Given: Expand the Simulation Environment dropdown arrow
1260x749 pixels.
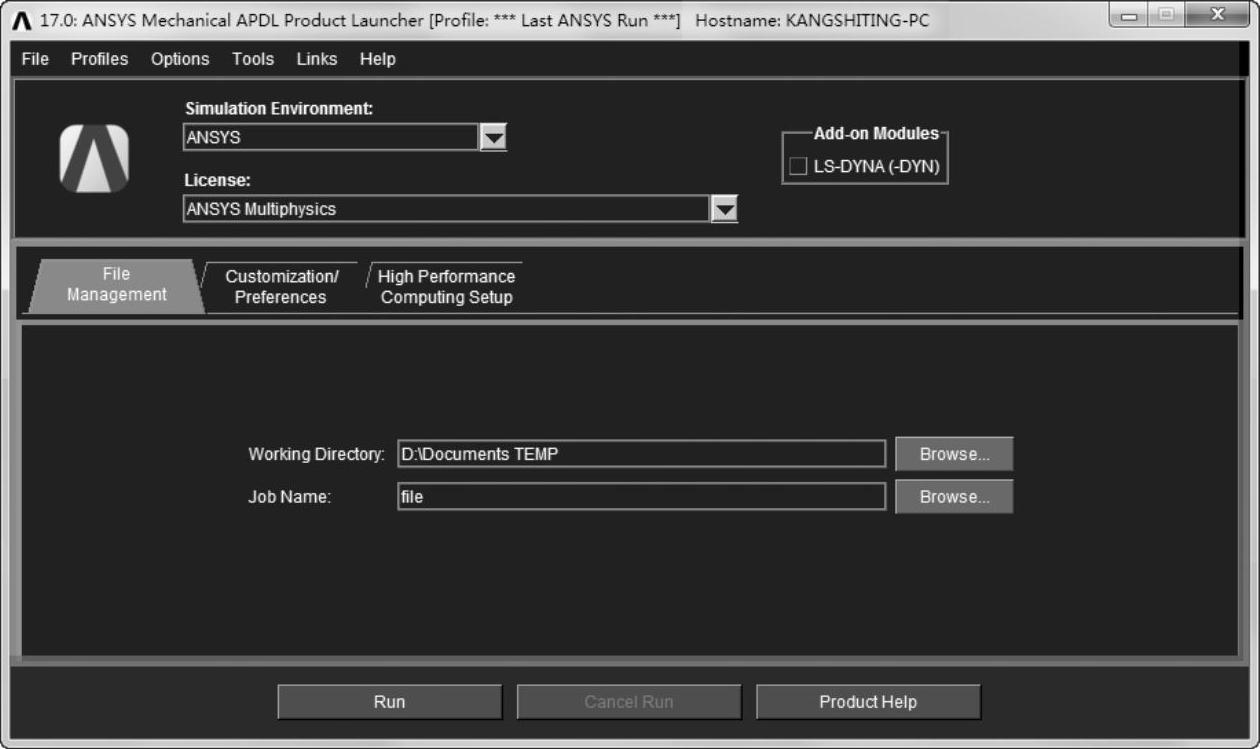Looking at the screenshot, I should click(x=493, y=138).
